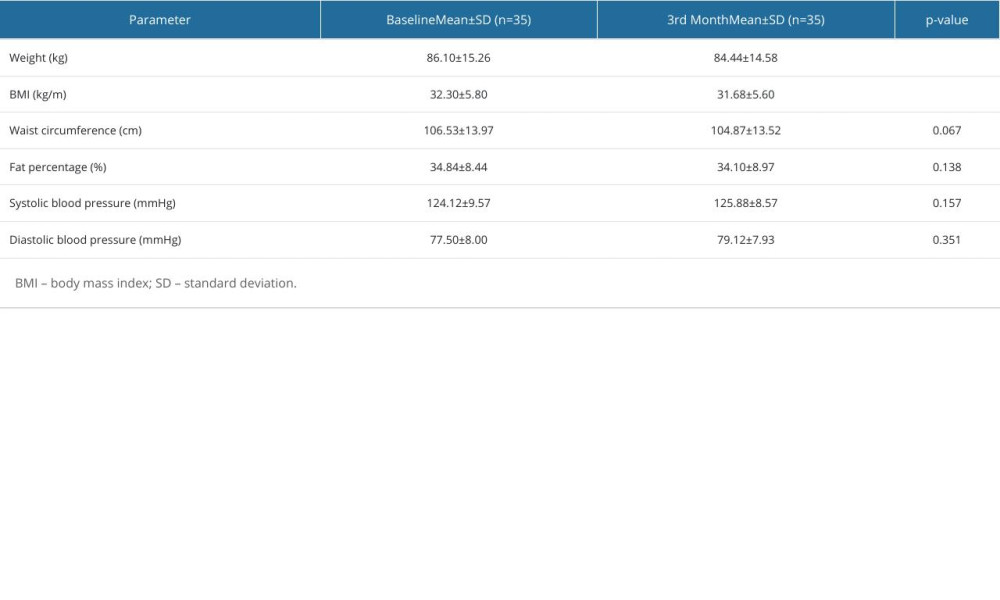Screen dimensions: 1000x600
Task: Click p-value 0.157
Action: 946,203
